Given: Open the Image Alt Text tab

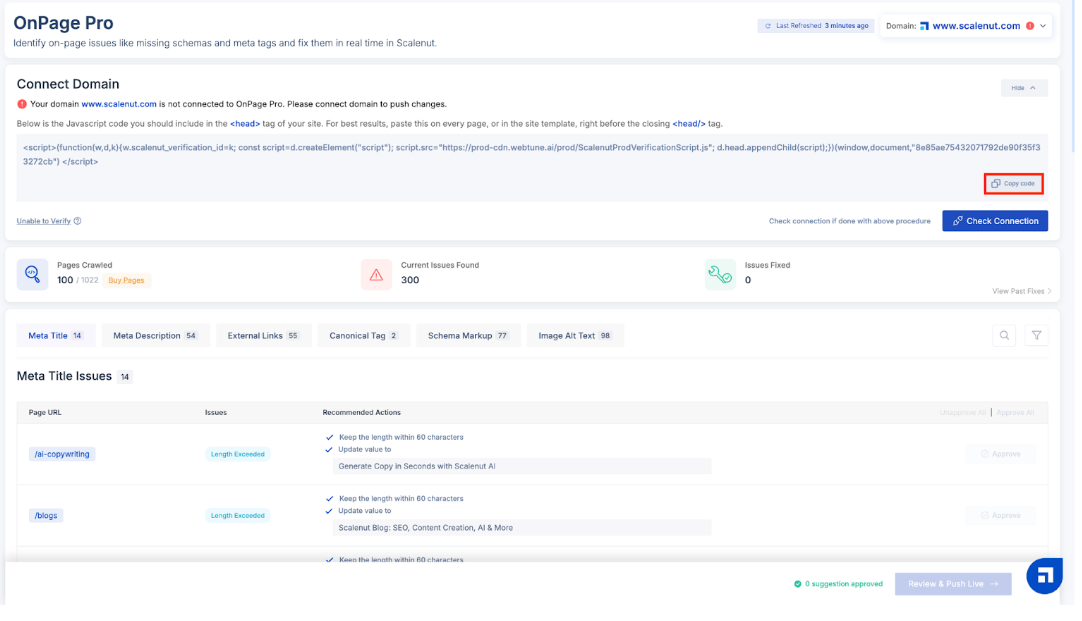Looking at the screenshot, I should (575, 336).
